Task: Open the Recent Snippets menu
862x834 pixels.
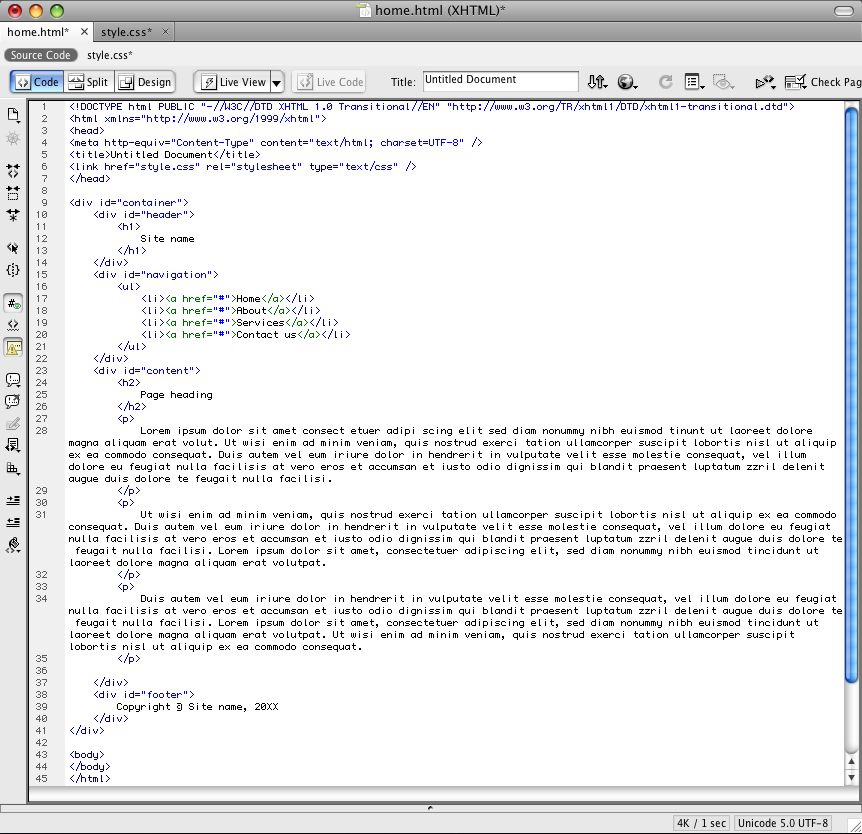Action: coord(13,445)
